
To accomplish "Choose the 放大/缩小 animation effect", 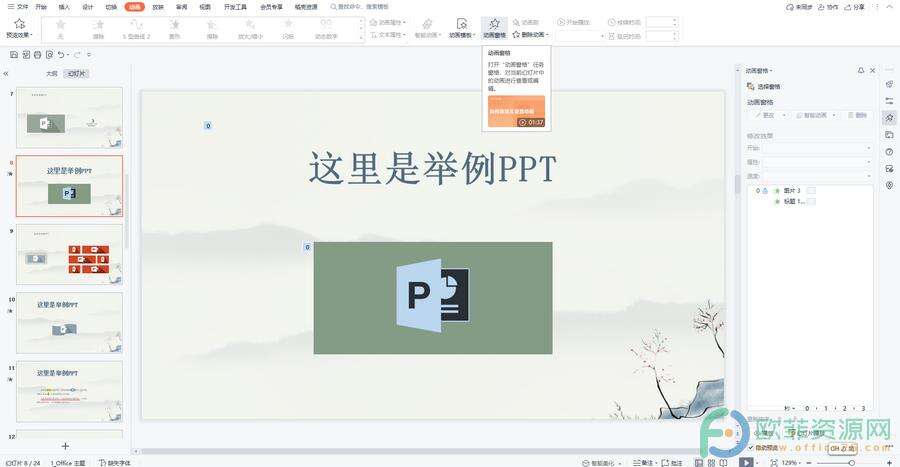I will point(250,29).
